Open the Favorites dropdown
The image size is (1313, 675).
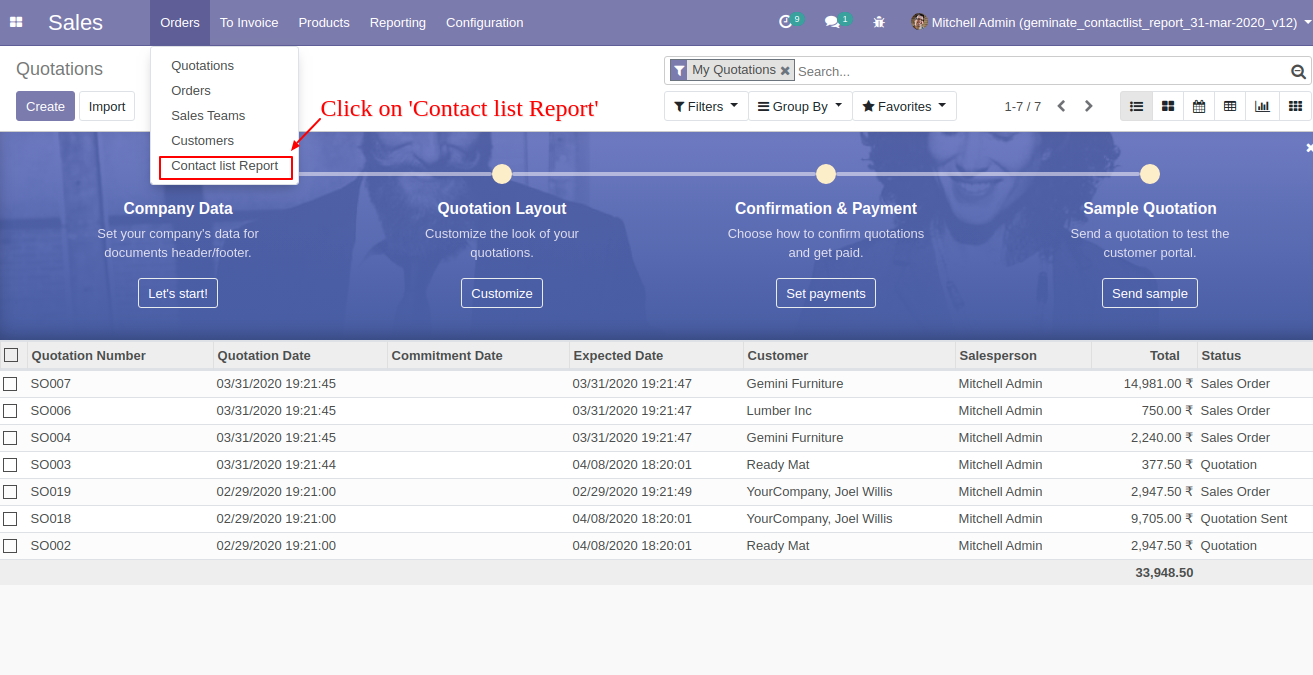(x=903, y=105)
